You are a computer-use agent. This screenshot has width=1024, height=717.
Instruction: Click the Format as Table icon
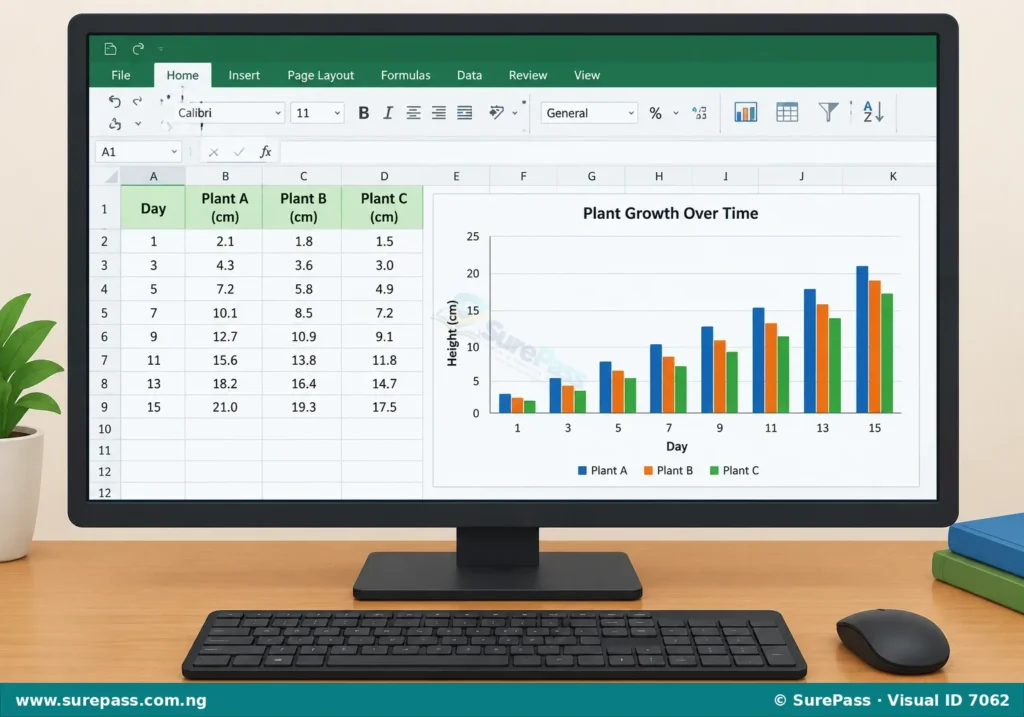click(787, 112)
